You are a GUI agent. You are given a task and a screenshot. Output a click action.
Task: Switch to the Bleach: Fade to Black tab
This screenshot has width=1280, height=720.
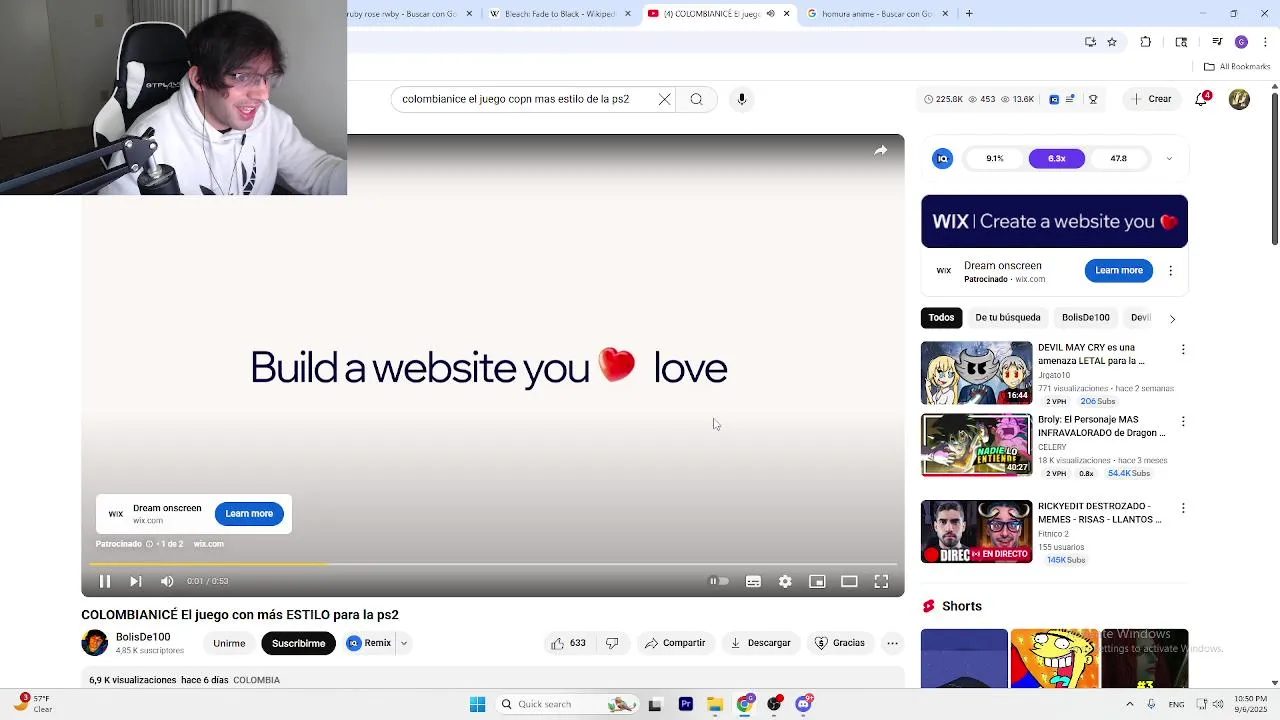pyautogui.click(x=560, y=14)
